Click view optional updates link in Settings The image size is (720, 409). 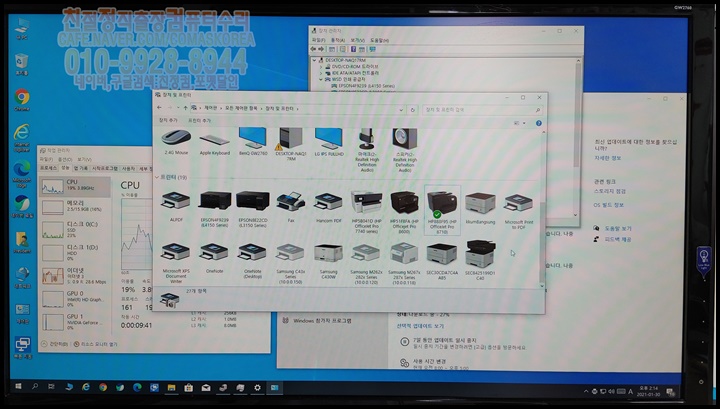pos(420,326)
